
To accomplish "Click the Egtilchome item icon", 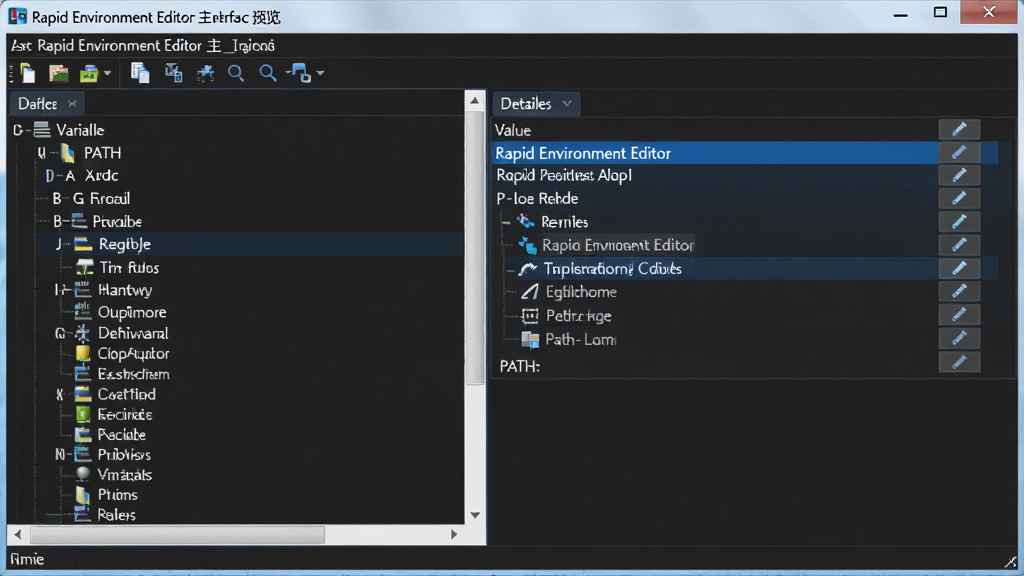I will coord(530,291).
